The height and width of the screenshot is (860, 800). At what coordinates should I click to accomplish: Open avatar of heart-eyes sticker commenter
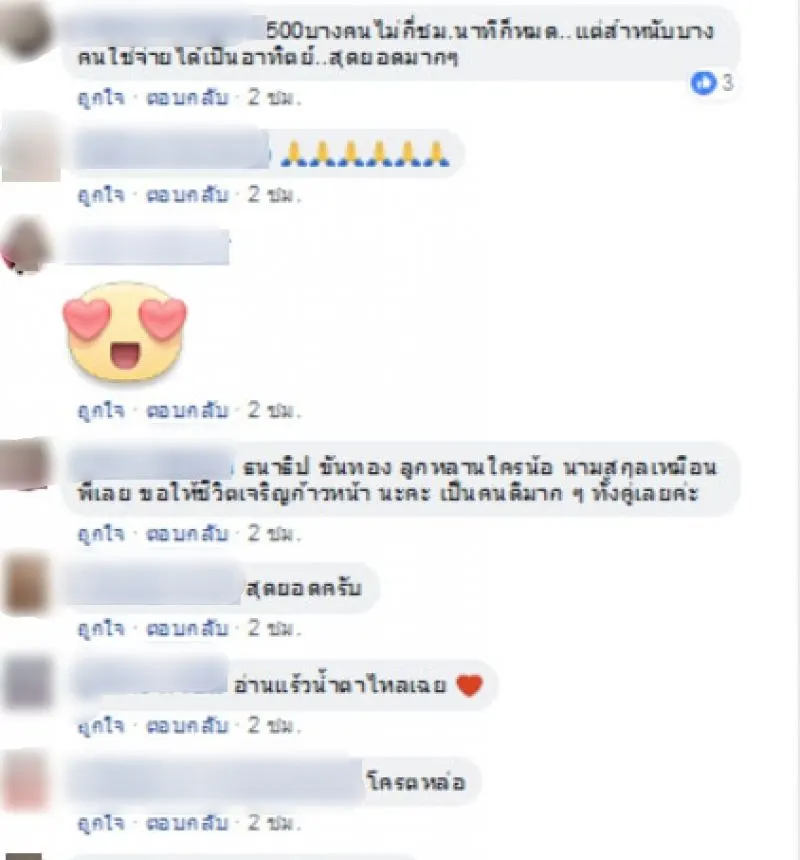23,245
